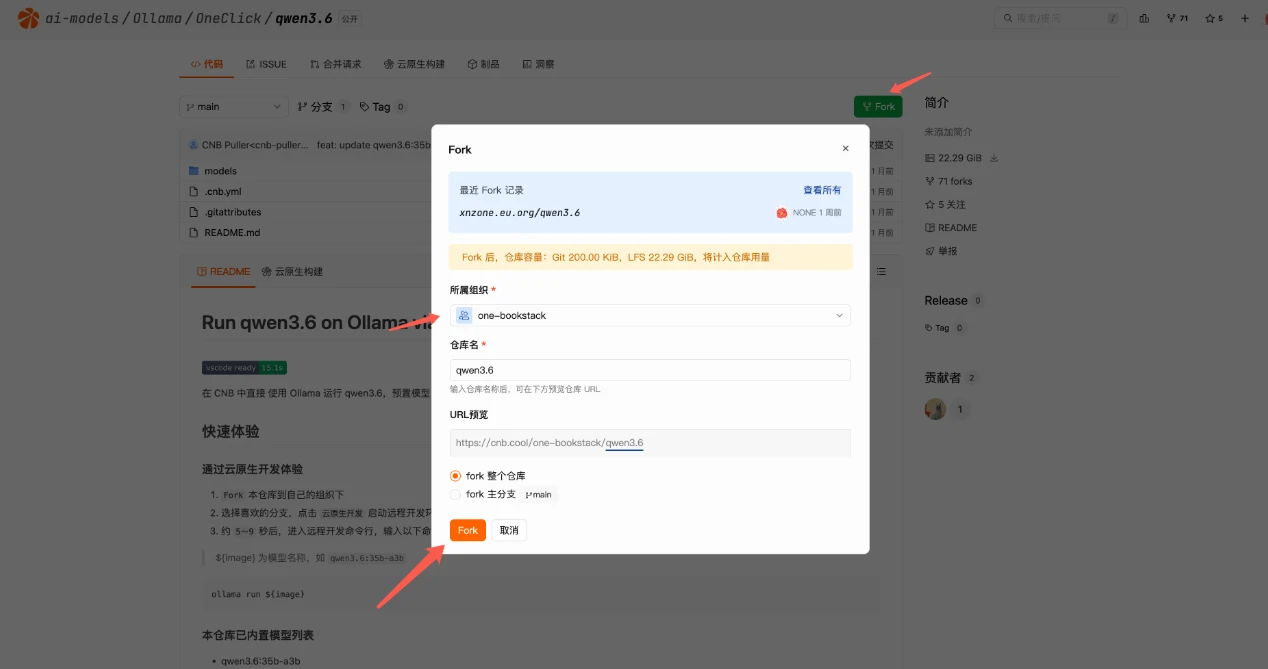Open the 5 关注 sidebar link
The height and width of the screenshot is (669, 1268).
(945, 204)
